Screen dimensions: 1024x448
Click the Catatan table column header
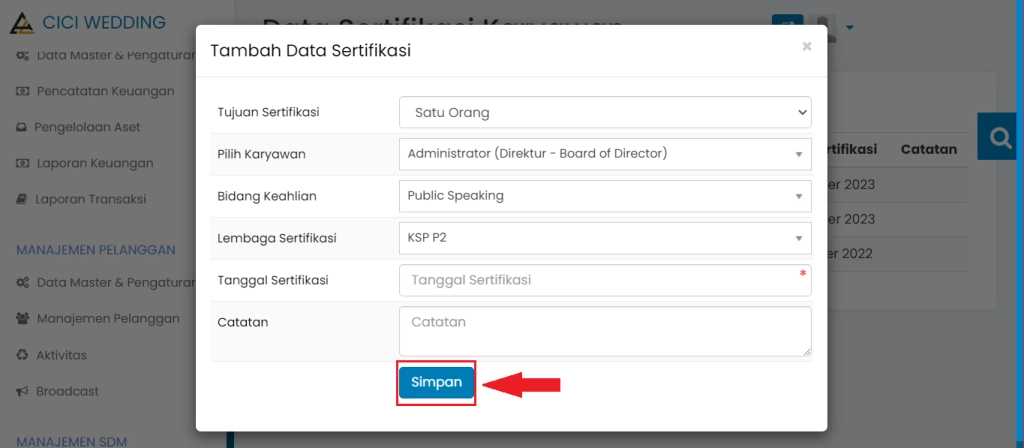(x=929, y=149)
